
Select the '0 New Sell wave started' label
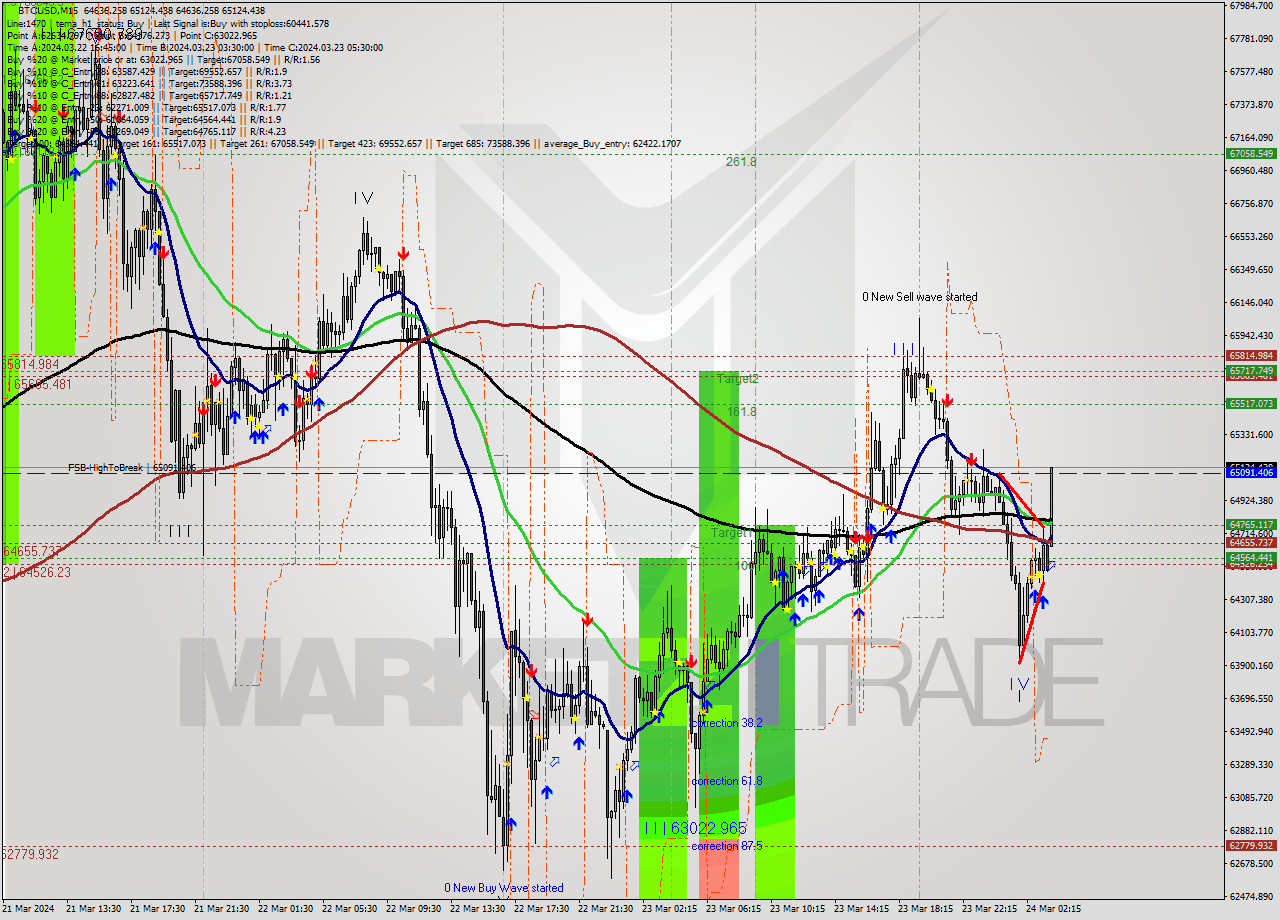(x=920, y=297)
